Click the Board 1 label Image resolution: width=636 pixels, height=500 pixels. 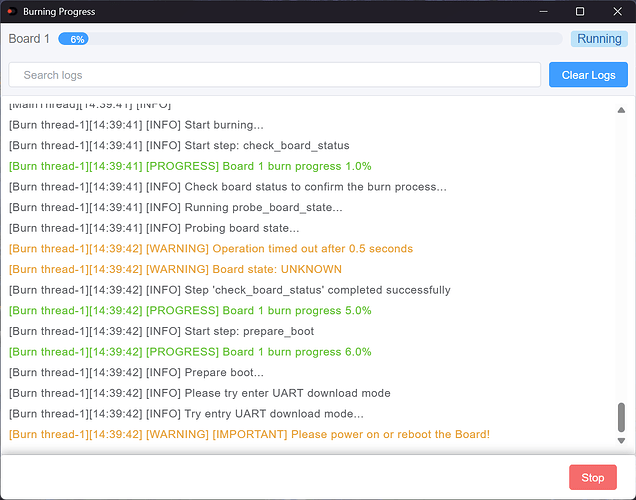(29, 39)
